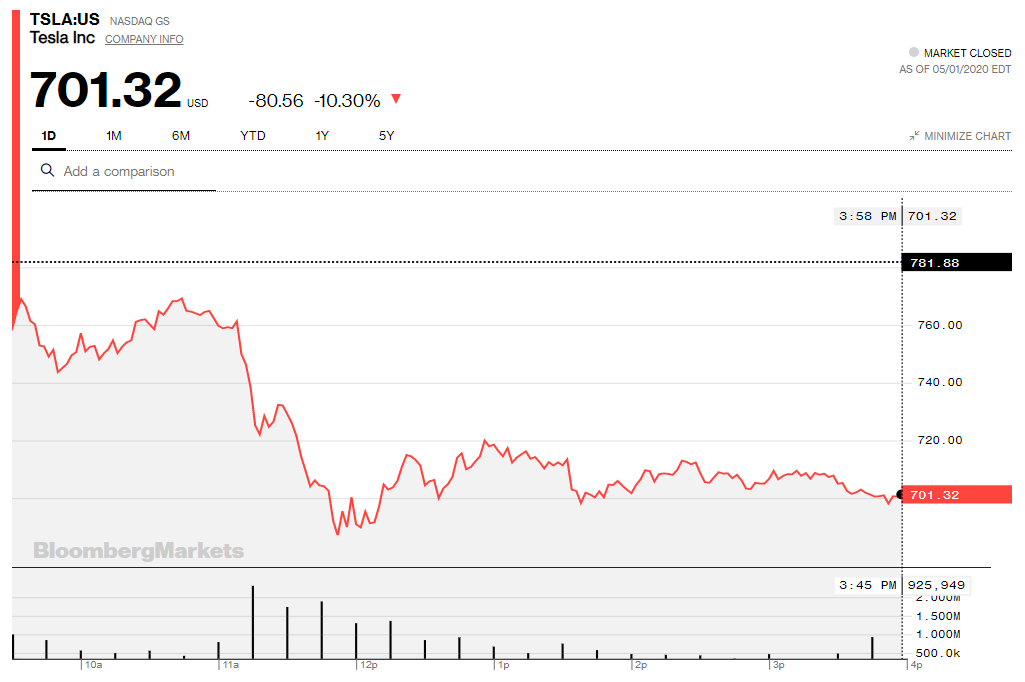
Task: Switch to the 1M time range
Action: coord(113,135)
